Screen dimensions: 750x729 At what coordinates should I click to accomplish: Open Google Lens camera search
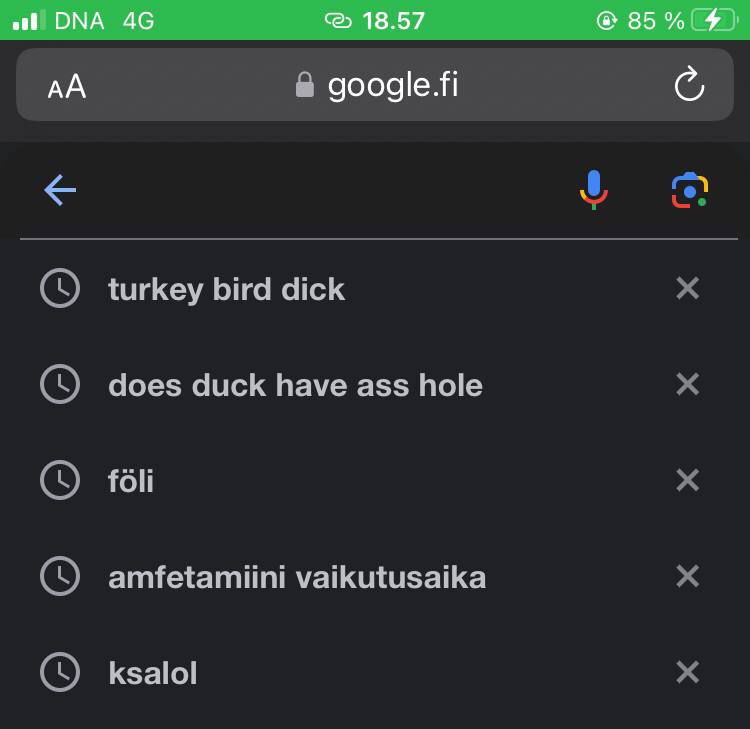point(689,190)
